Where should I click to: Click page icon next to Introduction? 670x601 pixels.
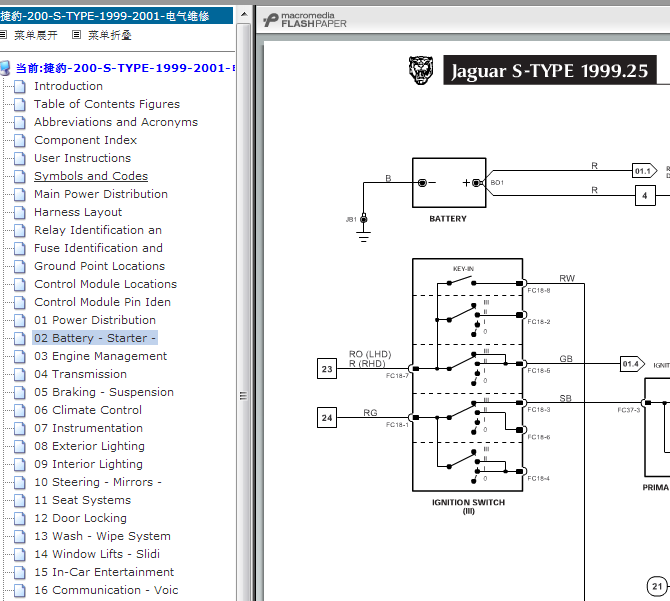(19, 86)
